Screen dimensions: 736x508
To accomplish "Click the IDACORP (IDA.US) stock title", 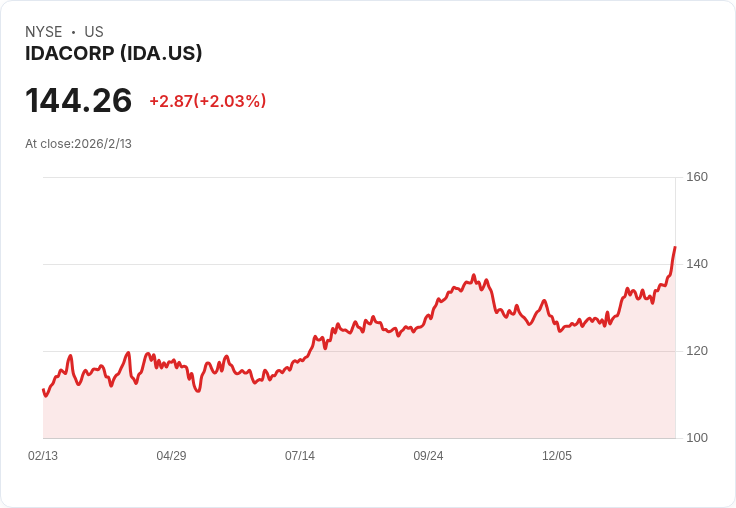I will [x=114, y=54].
